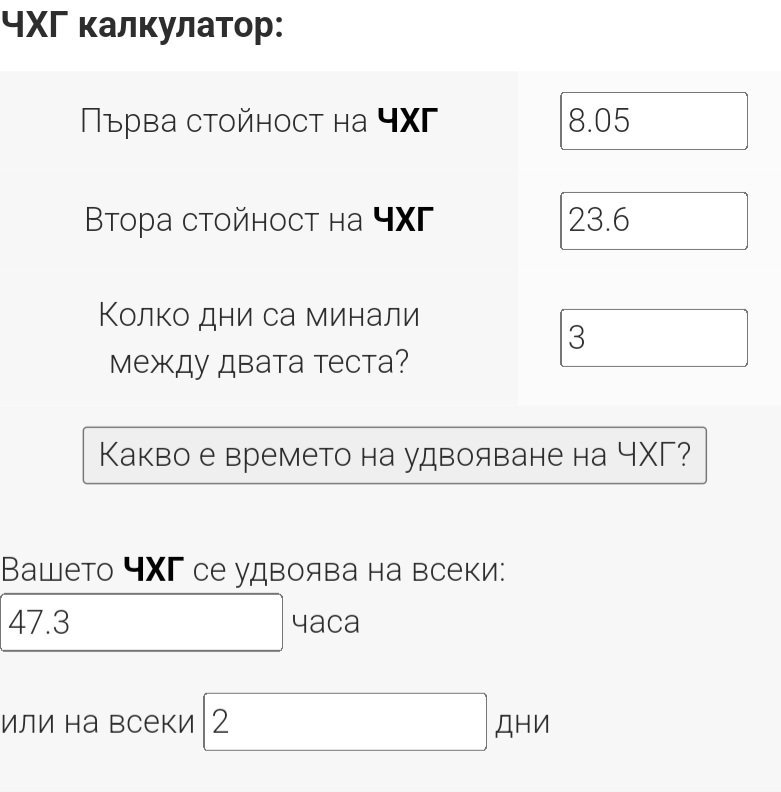Screen dimensions: 781x792
Task: Click the word 'Вашето' in the result text
Action: [57, 571]
